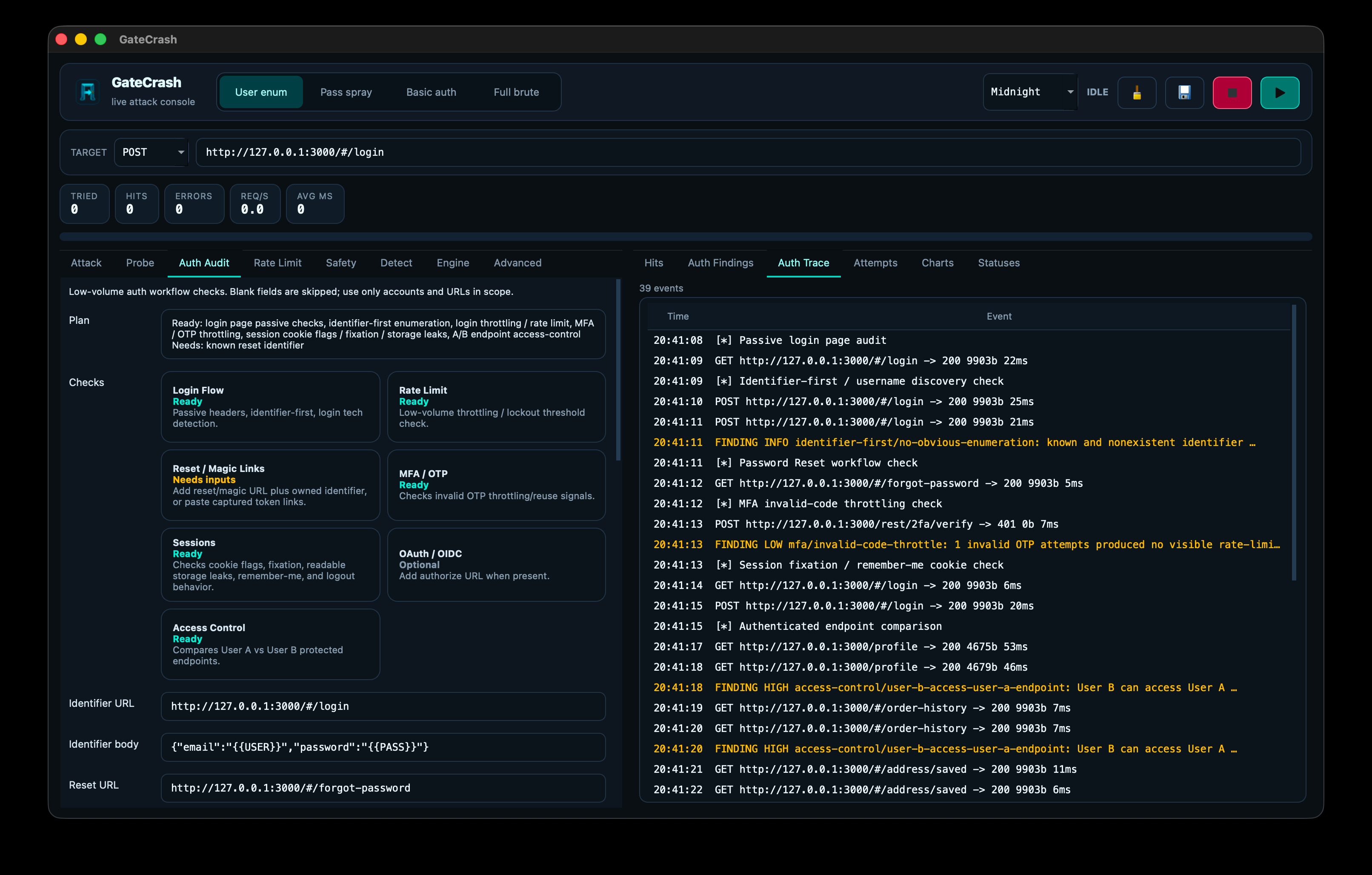1372x875 pixels.
Task: Click the '[*] Password Reset workflow check' row
Action: click(969, 463)
